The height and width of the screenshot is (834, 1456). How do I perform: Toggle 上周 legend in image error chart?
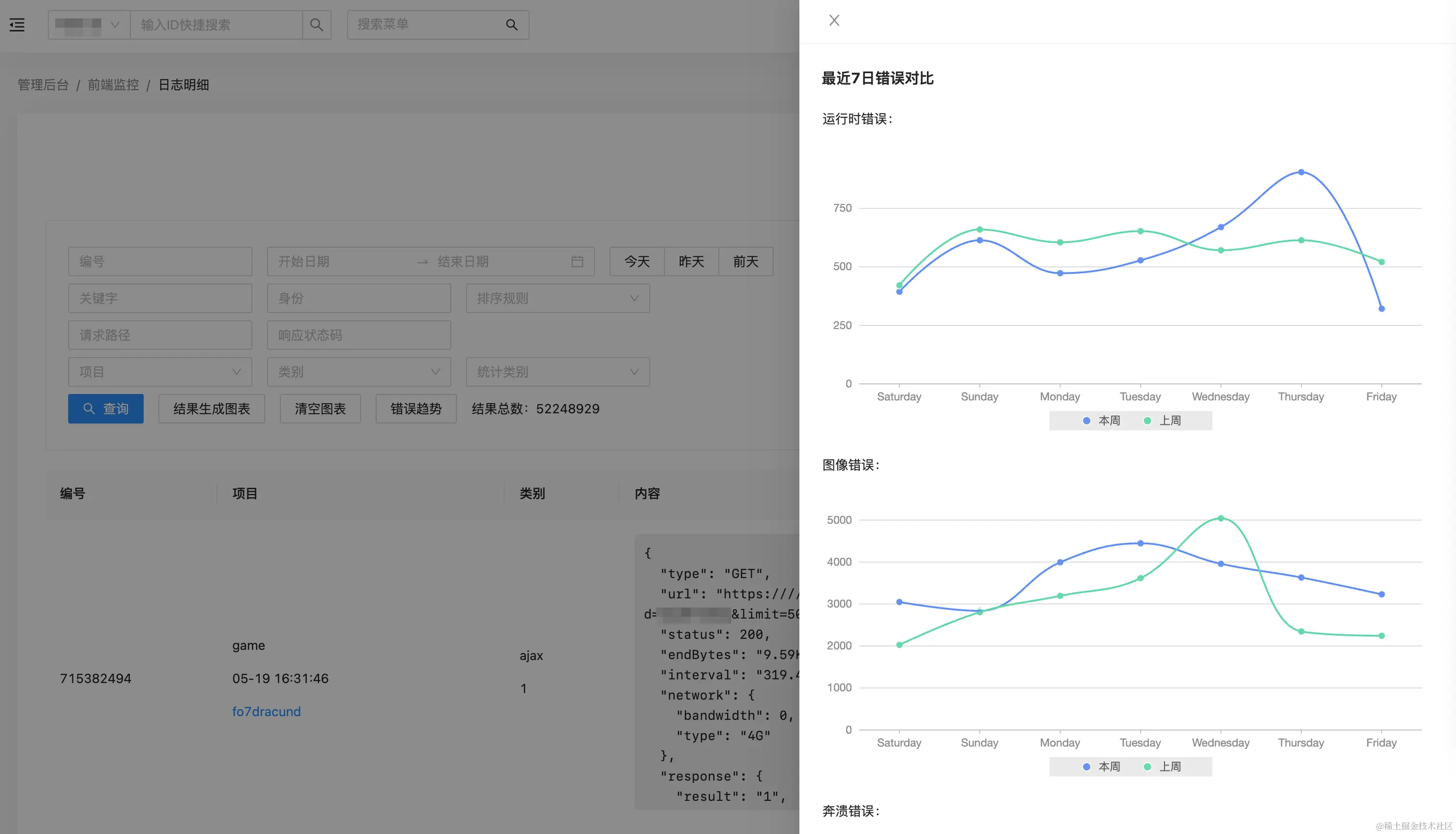[1163, 767]
